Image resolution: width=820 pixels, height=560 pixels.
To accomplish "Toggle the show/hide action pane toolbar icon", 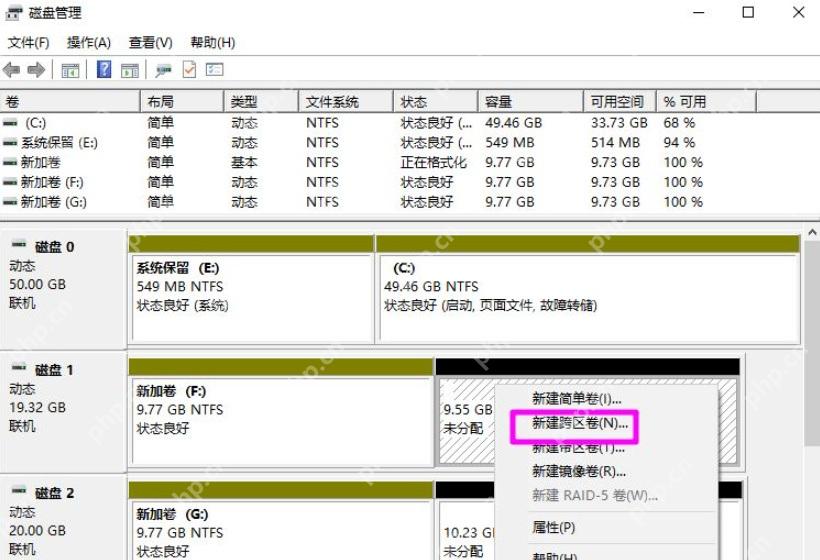I will coord(130,70).
